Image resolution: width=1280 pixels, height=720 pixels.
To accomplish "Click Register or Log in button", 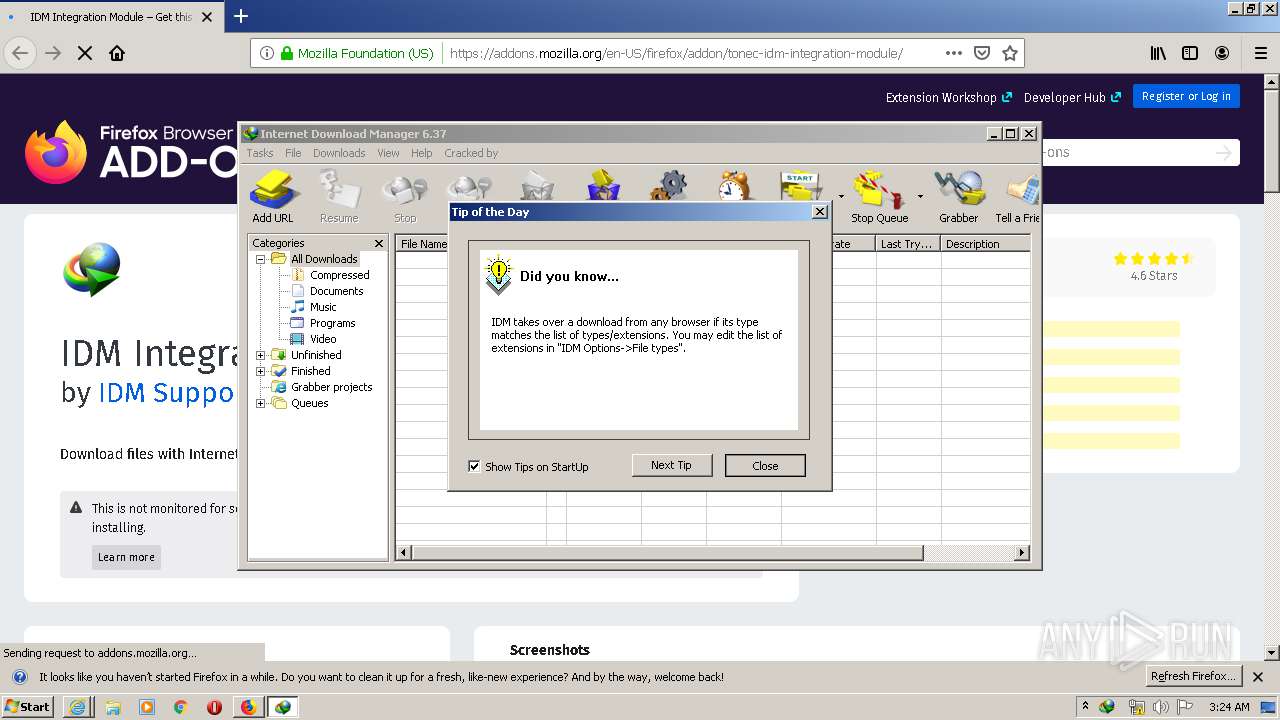I will tap(1186, 96).
